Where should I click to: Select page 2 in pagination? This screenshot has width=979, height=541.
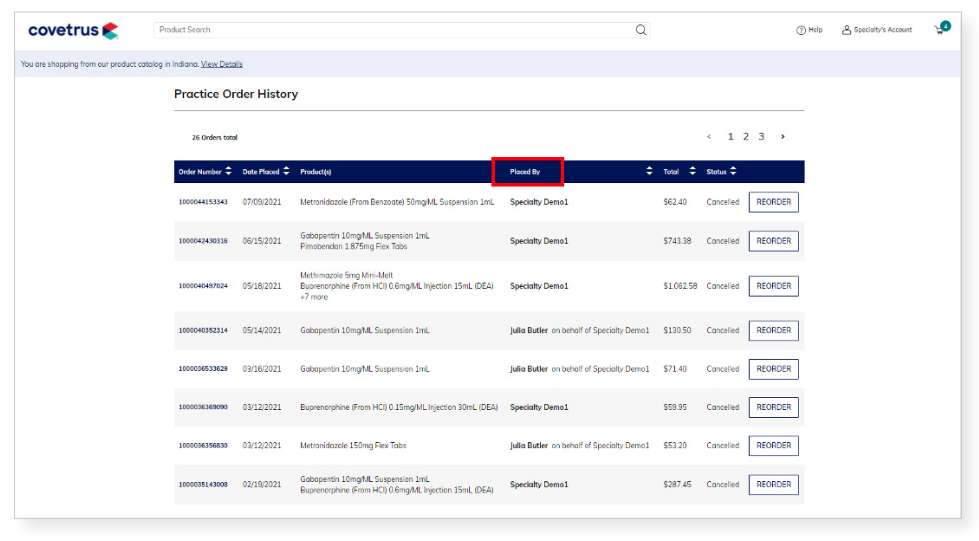tap(745, 137)
